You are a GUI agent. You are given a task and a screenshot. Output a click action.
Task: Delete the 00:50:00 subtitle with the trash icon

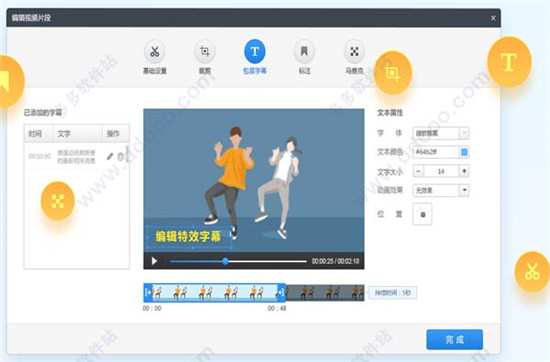click(x=120, y=156)
